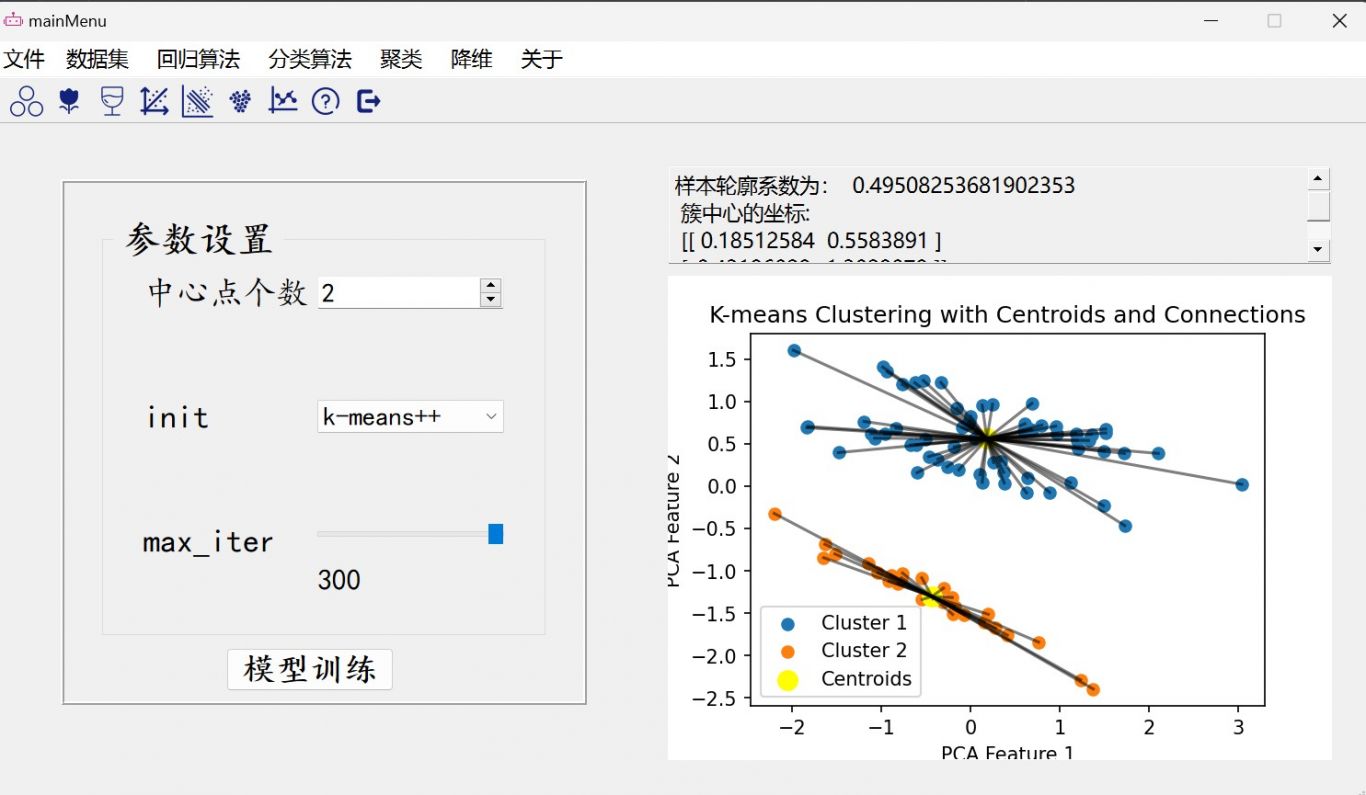Click the 簇中心的坐标 text line
This screenshot has height=795, width=1366.
[745, 213]
